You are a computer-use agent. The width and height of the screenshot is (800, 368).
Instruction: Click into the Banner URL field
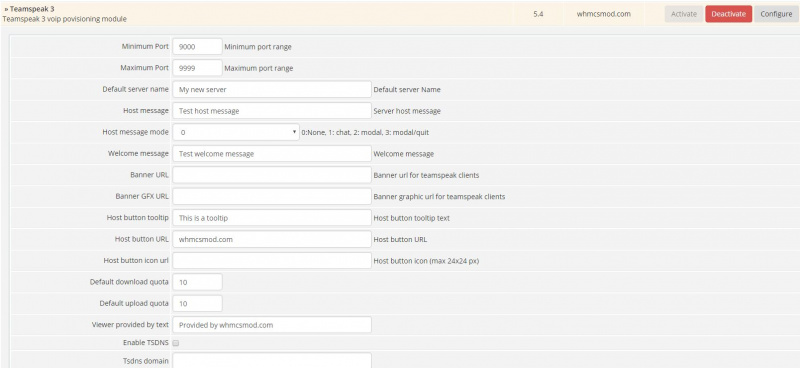[272, 175]
